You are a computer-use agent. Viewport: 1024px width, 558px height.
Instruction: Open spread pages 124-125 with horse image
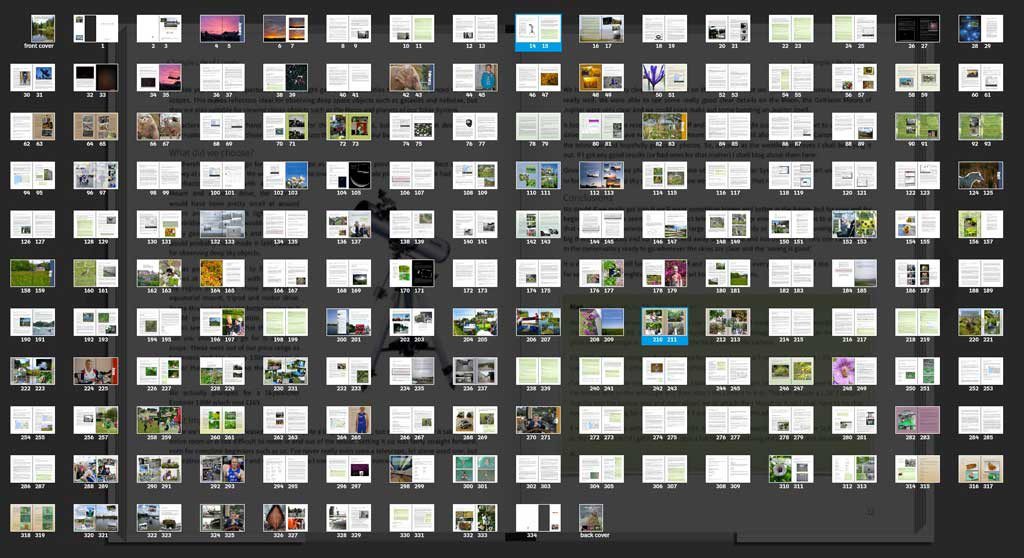point(980,176)
